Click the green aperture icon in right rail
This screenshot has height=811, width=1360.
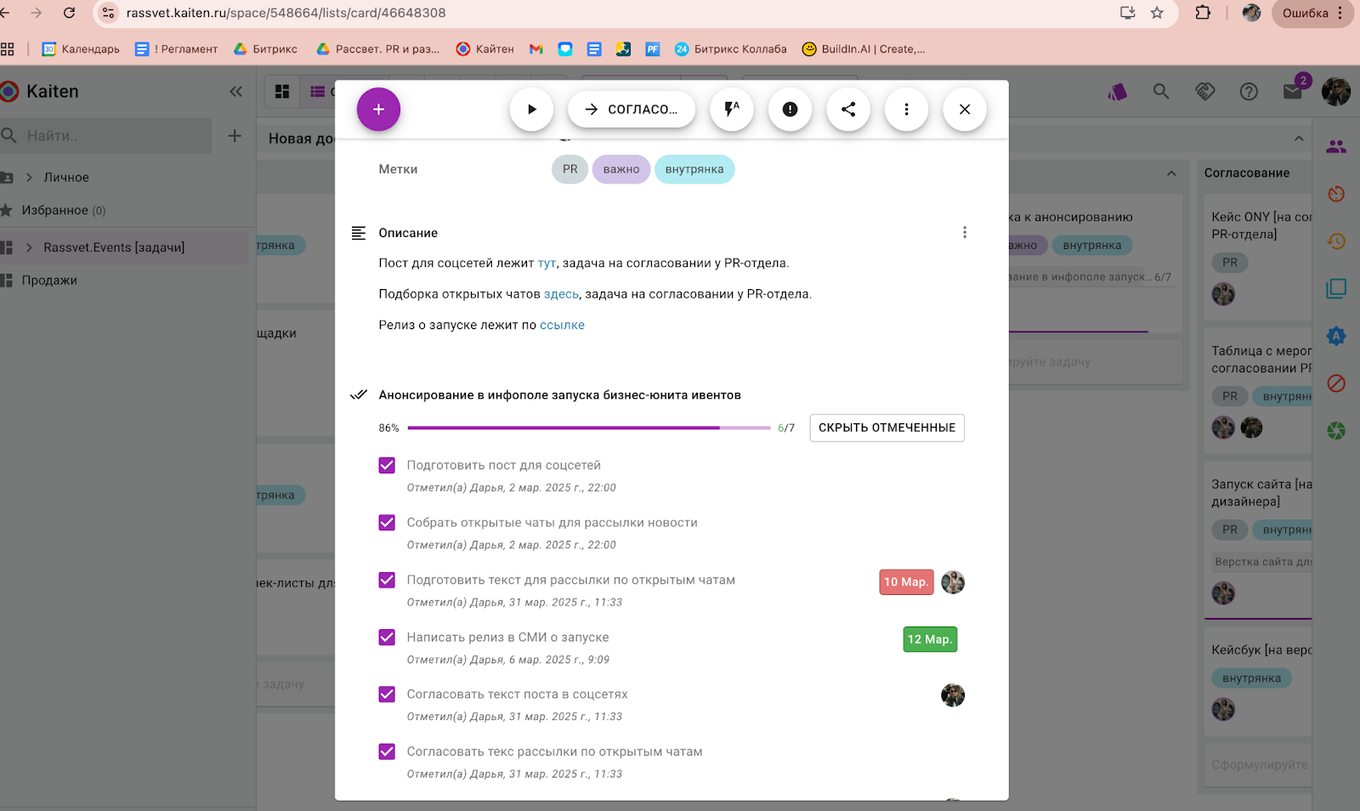(x=1336, y=431)
